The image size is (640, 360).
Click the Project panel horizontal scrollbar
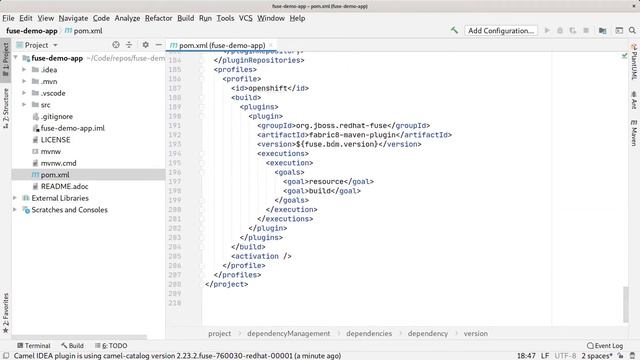pos(79,337)
